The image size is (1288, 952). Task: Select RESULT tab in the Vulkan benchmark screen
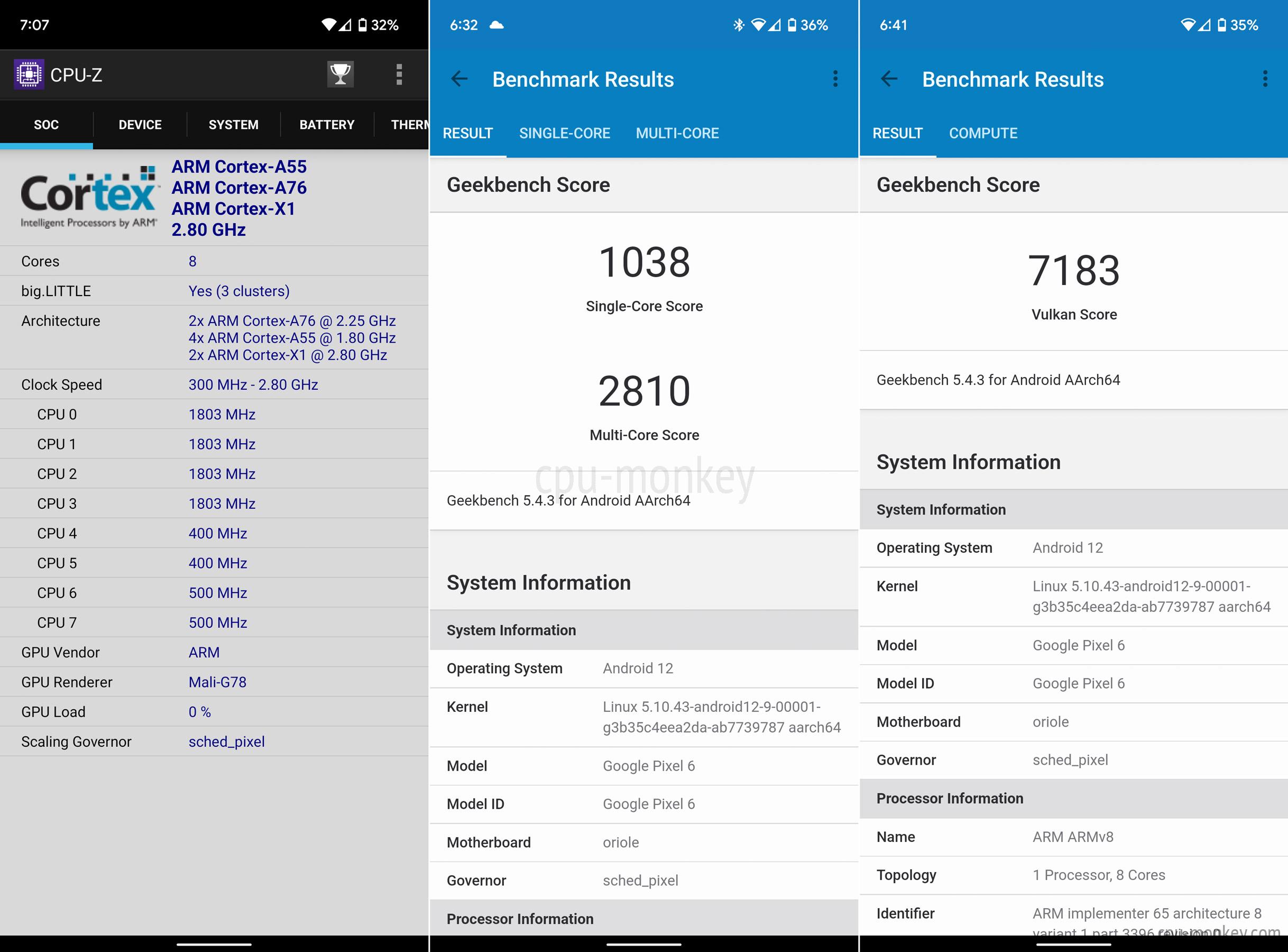tap(897, 133)
